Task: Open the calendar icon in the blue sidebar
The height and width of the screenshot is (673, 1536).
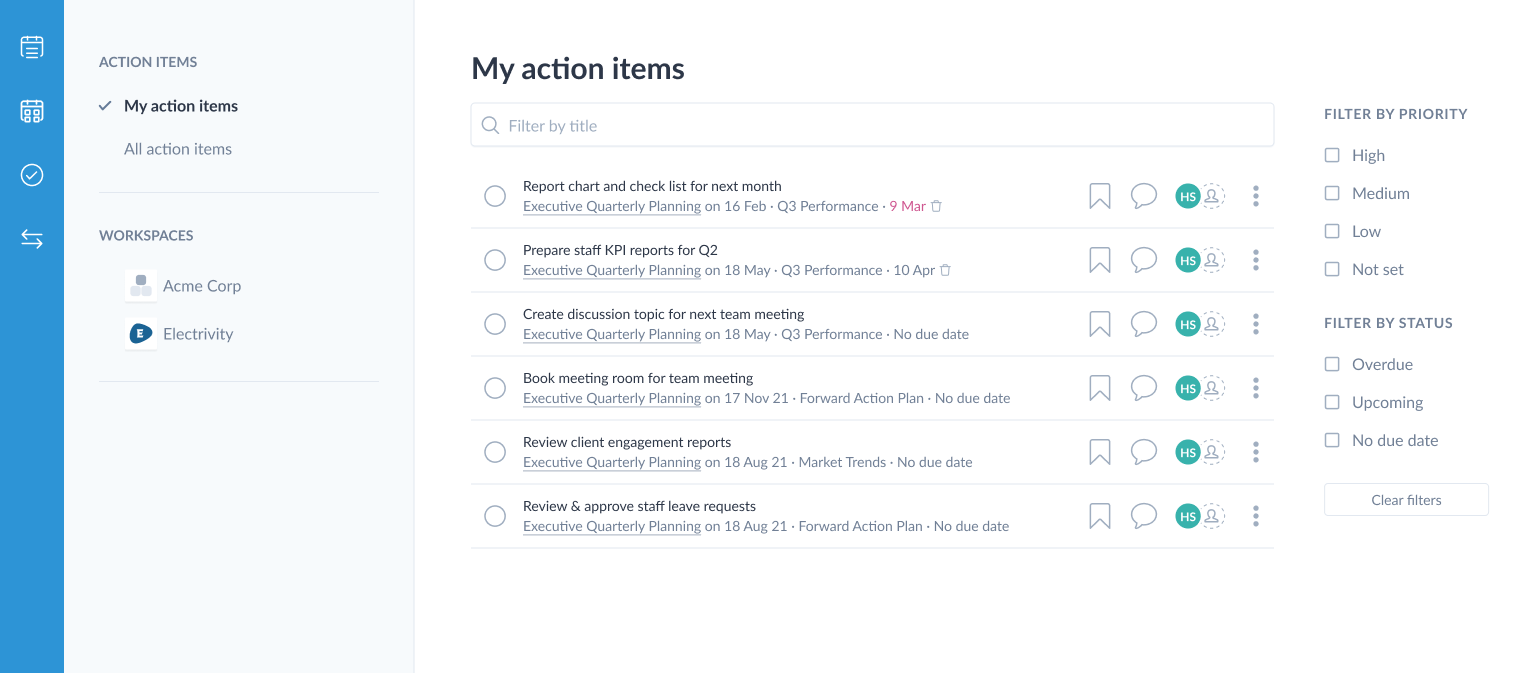Action: tap(32, 111)
